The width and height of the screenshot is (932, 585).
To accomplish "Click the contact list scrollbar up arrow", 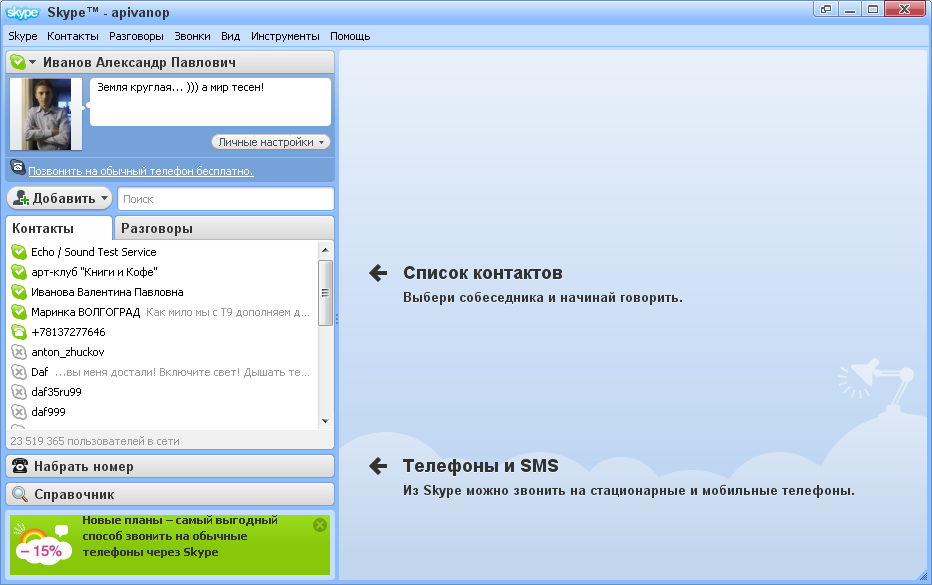I will [x=325, y=250].
